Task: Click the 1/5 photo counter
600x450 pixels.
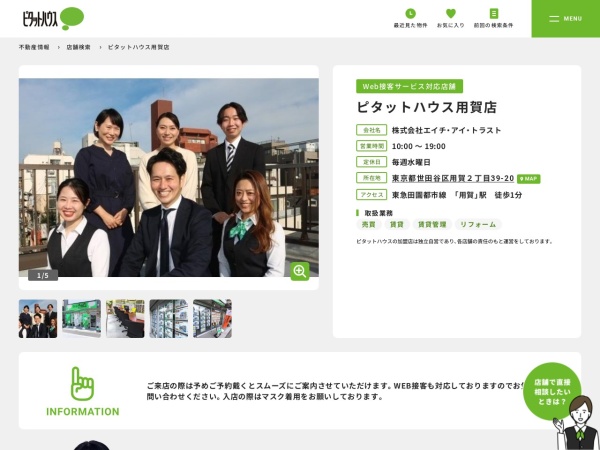Action: point(43,276)
